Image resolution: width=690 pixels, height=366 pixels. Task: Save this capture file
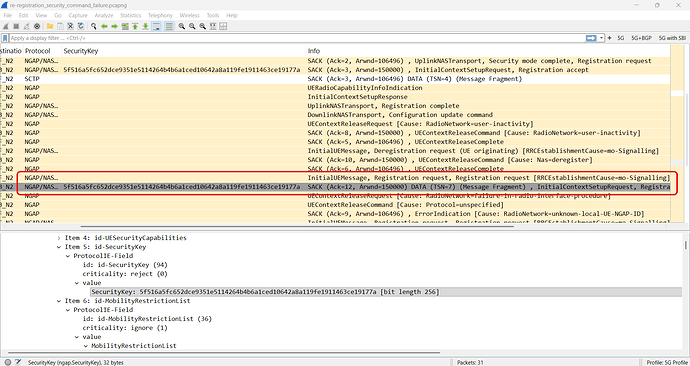(60, 26)
